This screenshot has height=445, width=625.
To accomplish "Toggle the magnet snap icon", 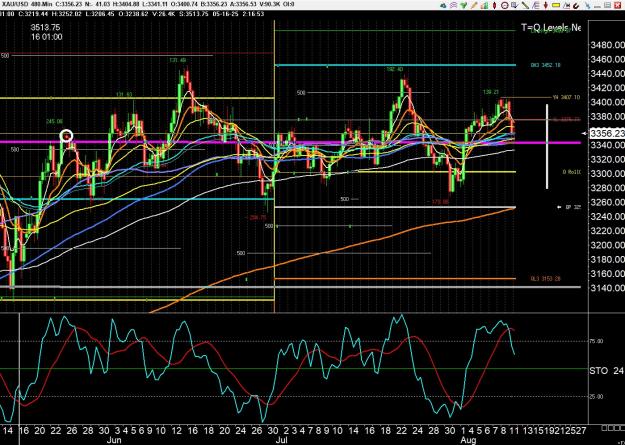I will 576,6.
